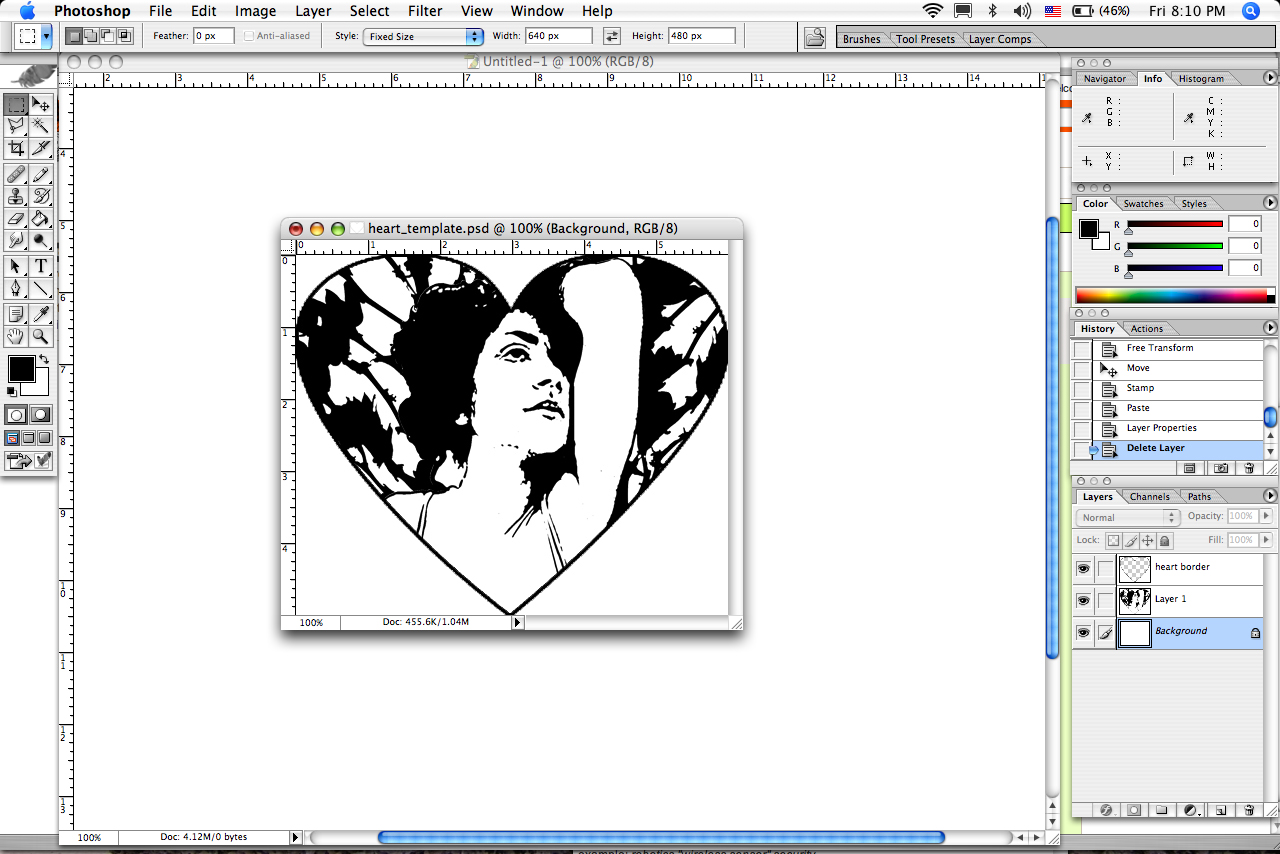Image resolution: width=1280 pixels, height=854 pixels.
Task: Open the tool preset picker arrow
Action: 46,36
